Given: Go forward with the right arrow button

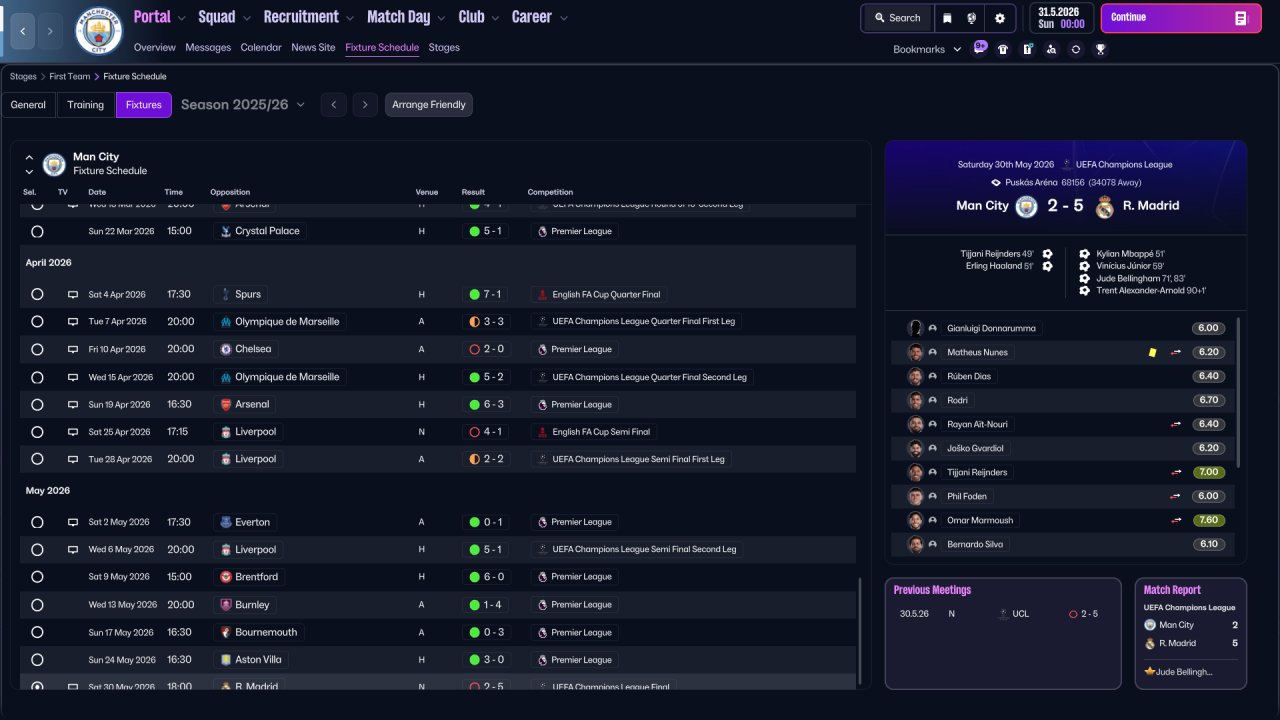Looking at the screenshot, I should coord(50,31).
